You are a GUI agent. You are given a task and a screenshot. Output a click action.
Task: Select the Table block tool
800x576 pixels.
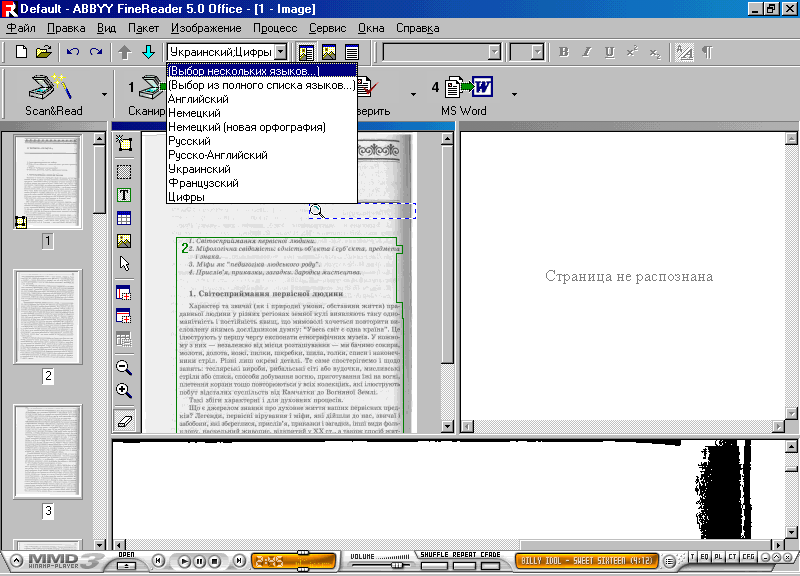pos(124,218)
